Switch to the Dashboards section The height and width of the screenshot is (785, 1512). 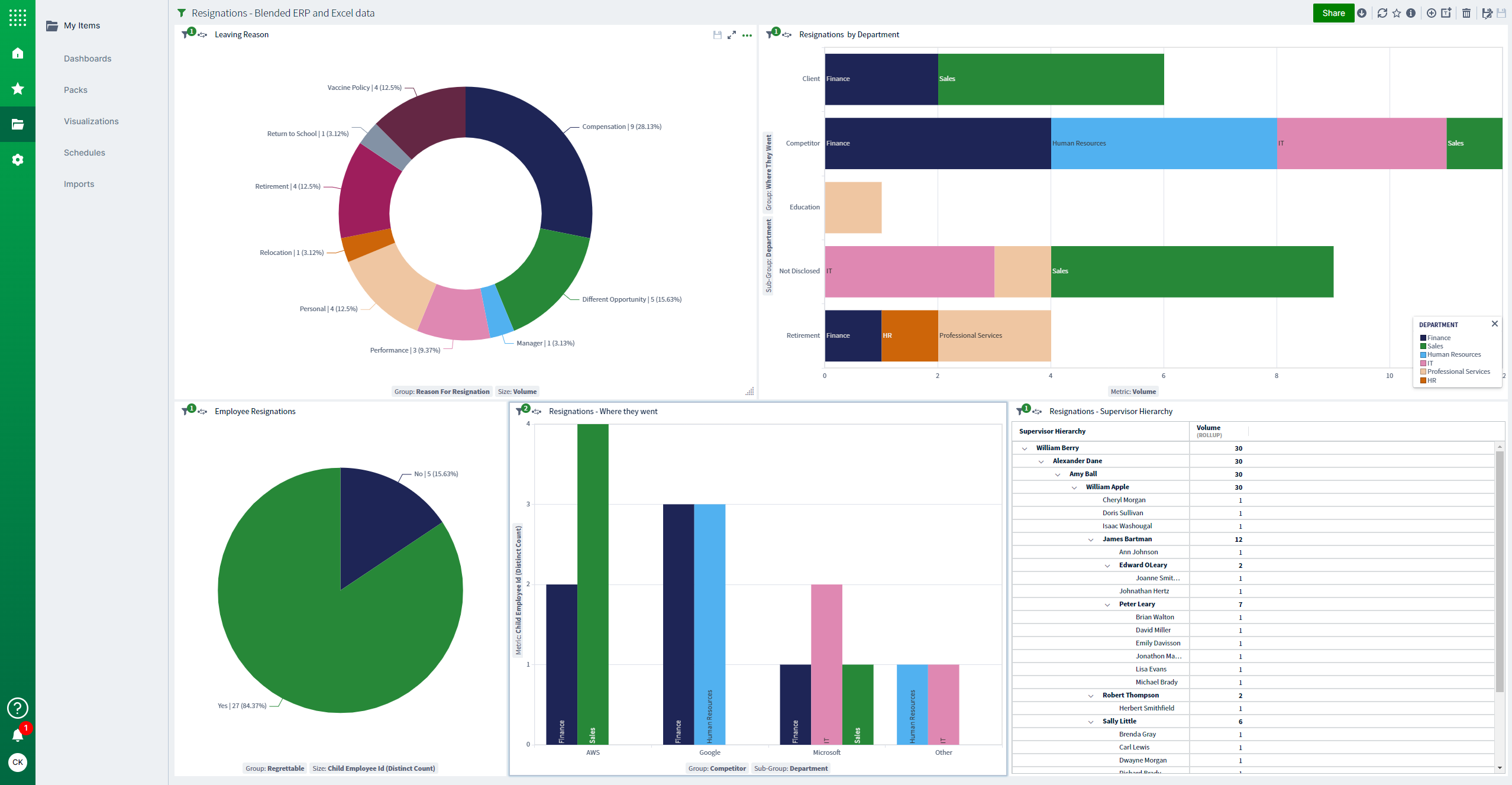pos(88,58)
